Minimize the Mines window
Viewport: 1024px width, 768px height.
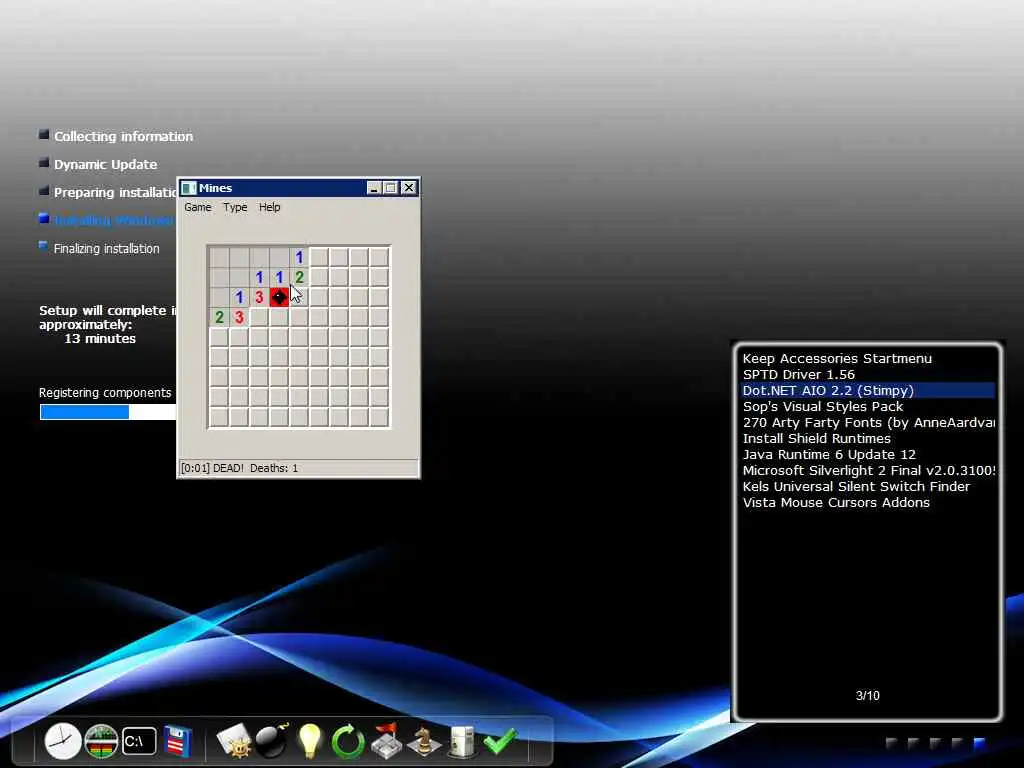374,188
